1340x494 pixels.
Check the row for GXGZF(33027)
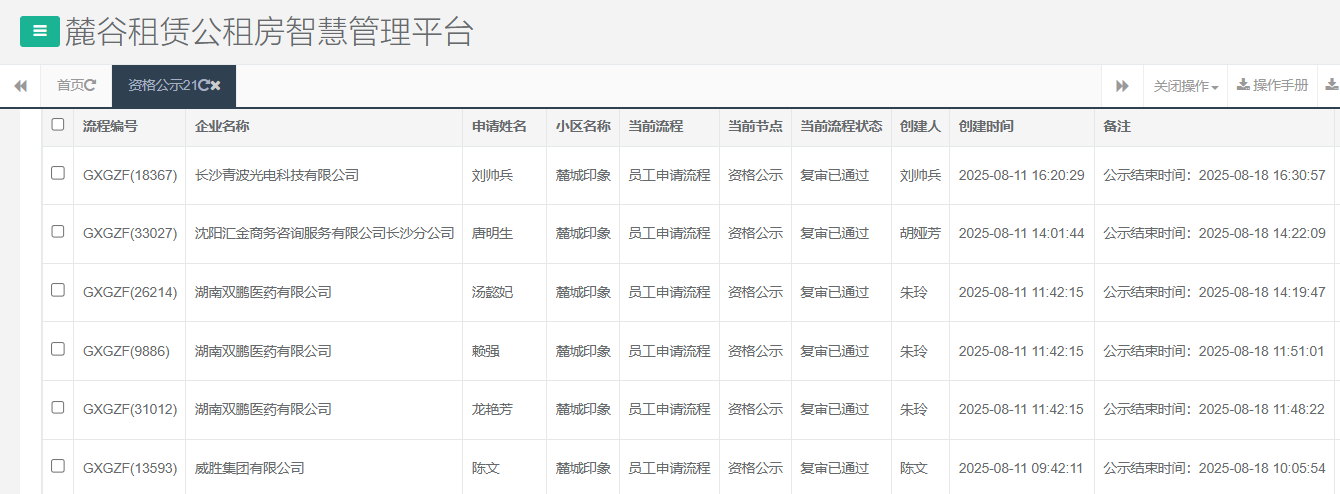[x=58, y=232]
